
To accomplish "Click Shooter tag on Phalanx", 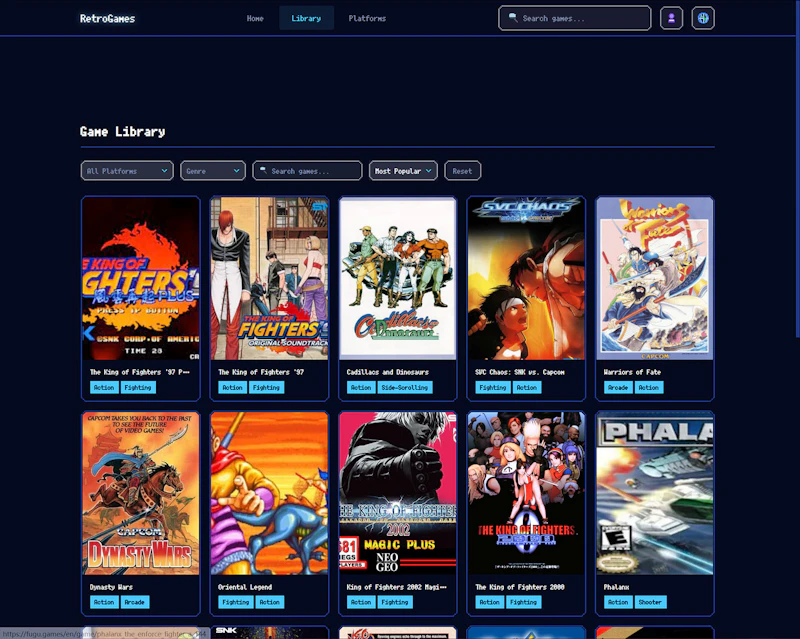I will click(x=650, y=602).
